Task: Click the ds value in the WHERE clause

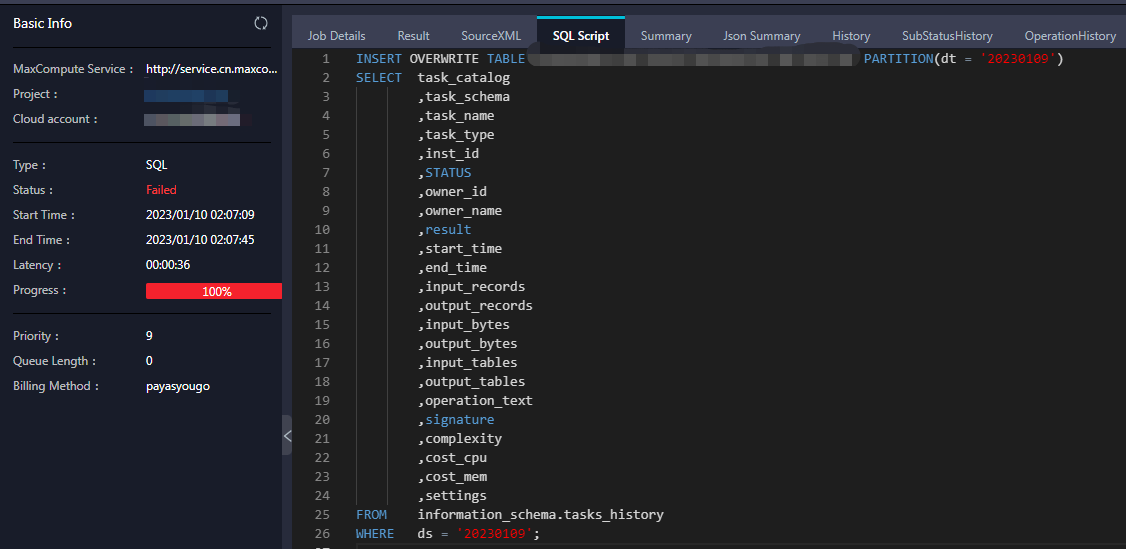Action: point(495,534)
